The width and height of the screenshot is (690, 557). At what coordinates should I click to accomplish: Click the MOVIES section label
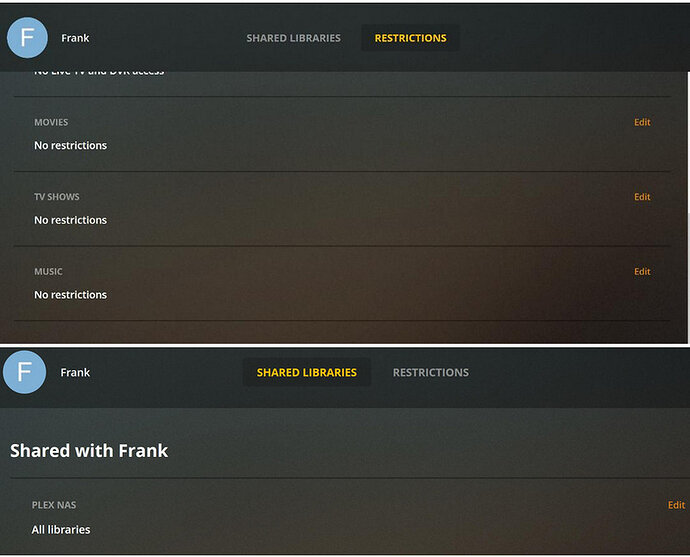click(x=51, y=122)
